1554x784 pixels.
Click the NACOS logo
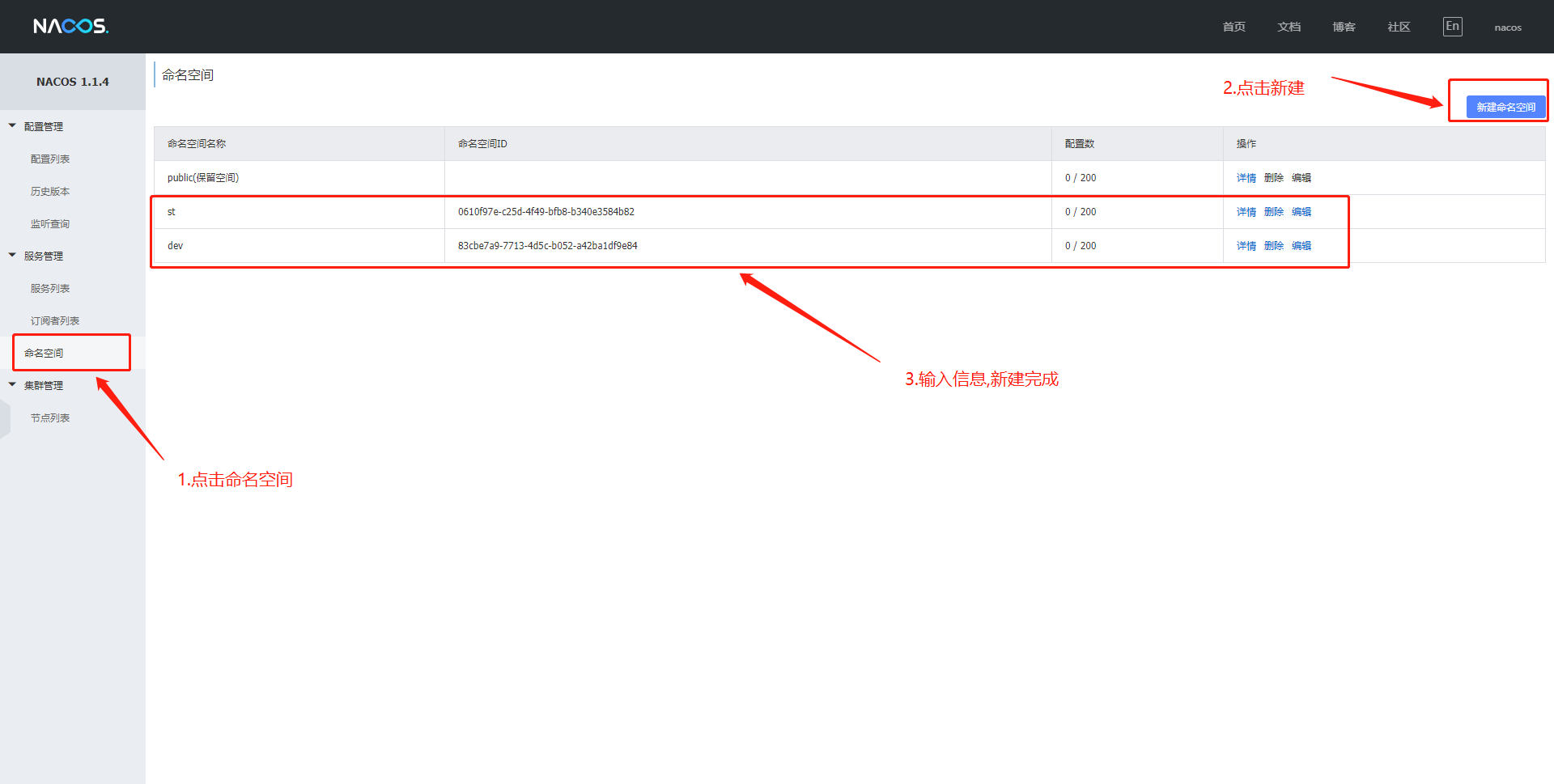pos(71,27)
